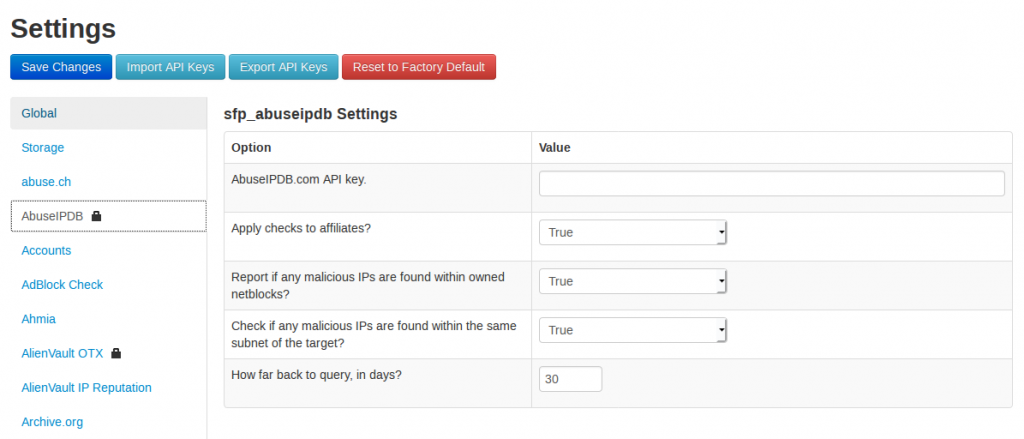Click Reset to Factory Default
The height and width of the screenshot is (439, 1024).
[x=419, y=67]
